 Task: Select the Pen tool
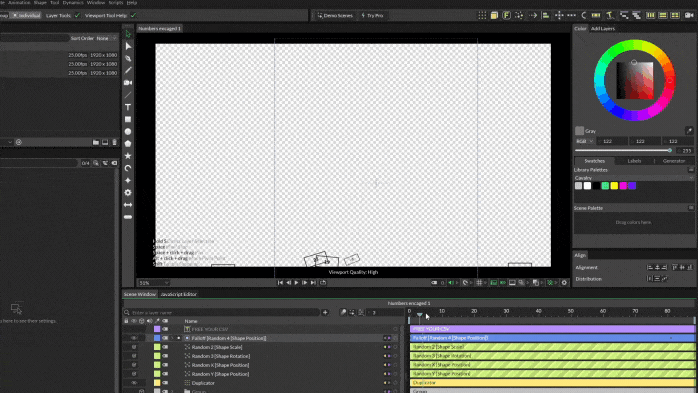(x=128, y=58)
